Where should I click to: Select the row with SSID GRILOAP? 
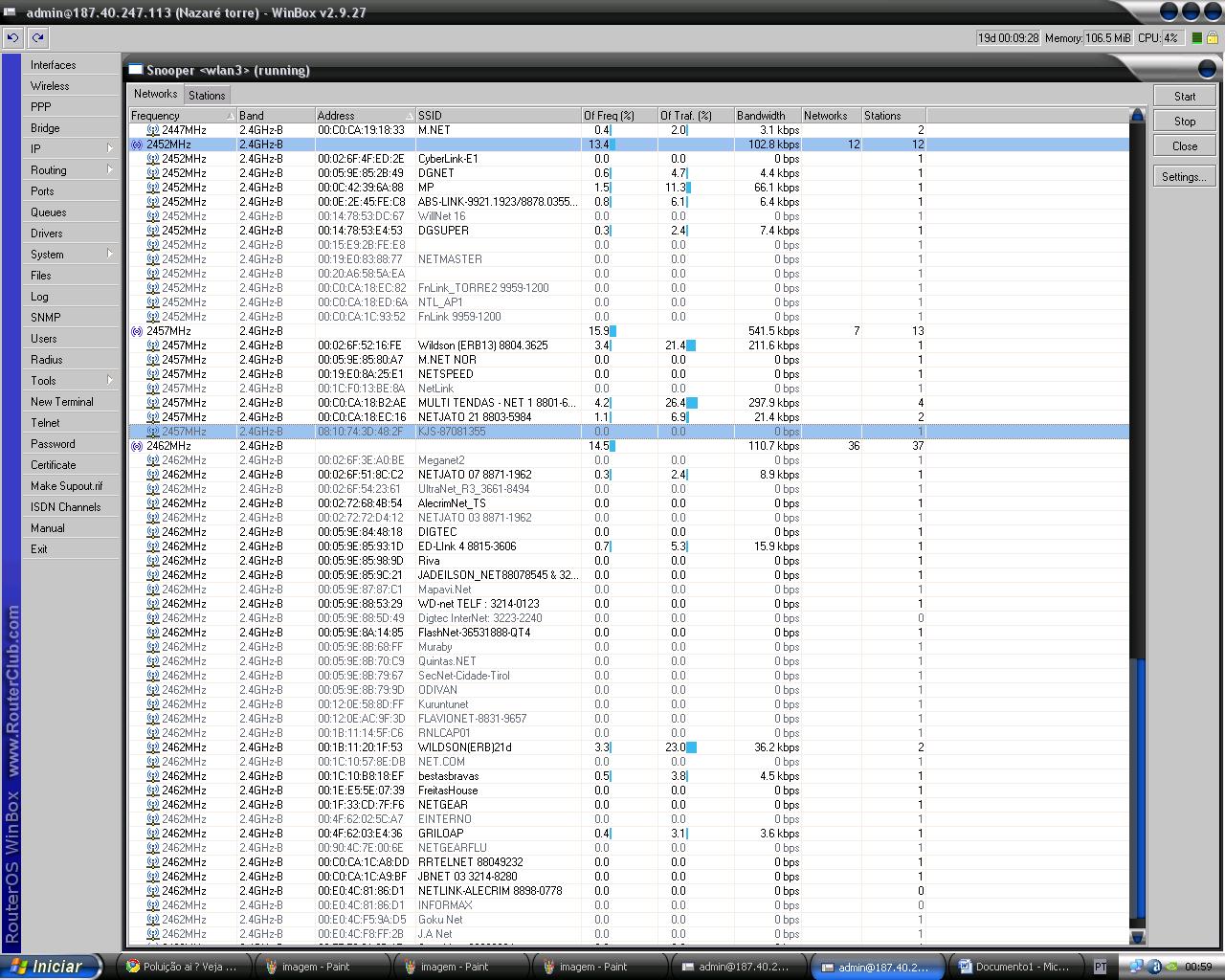click(629, 834)
